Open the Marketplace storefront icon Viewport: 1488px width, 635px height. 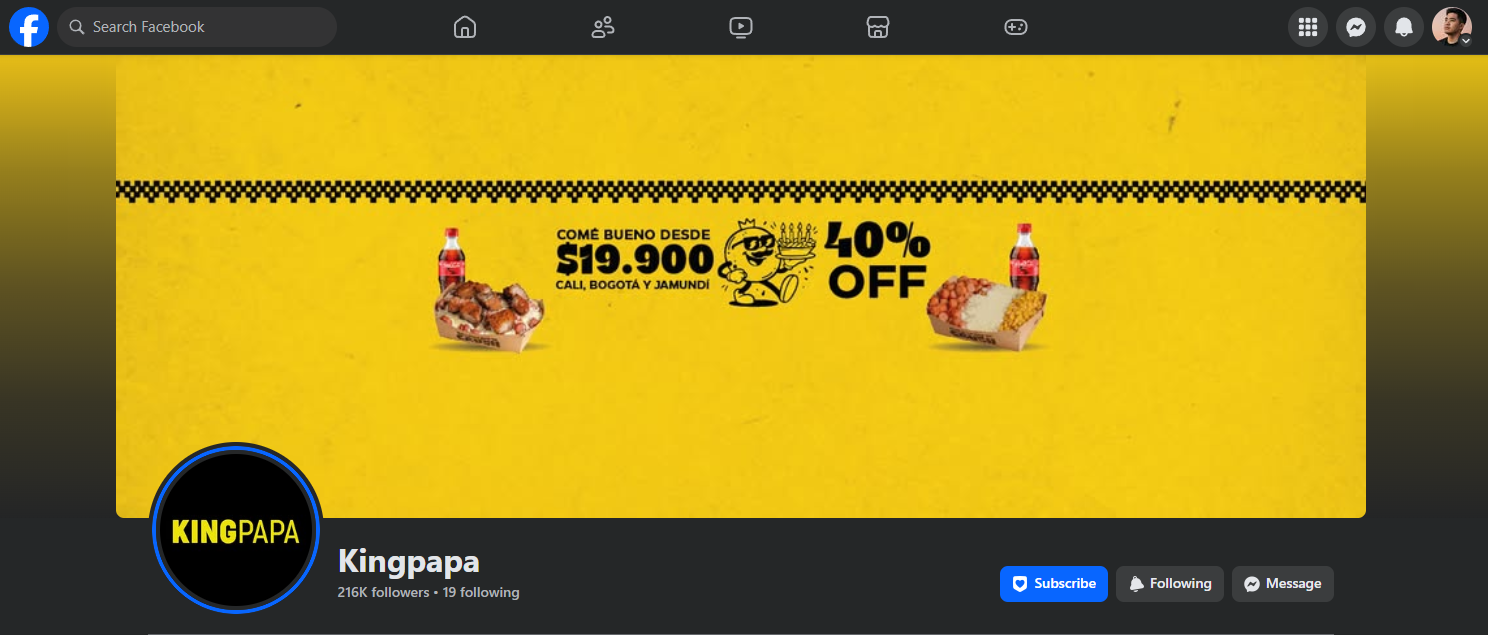click(x=878, y=27)
